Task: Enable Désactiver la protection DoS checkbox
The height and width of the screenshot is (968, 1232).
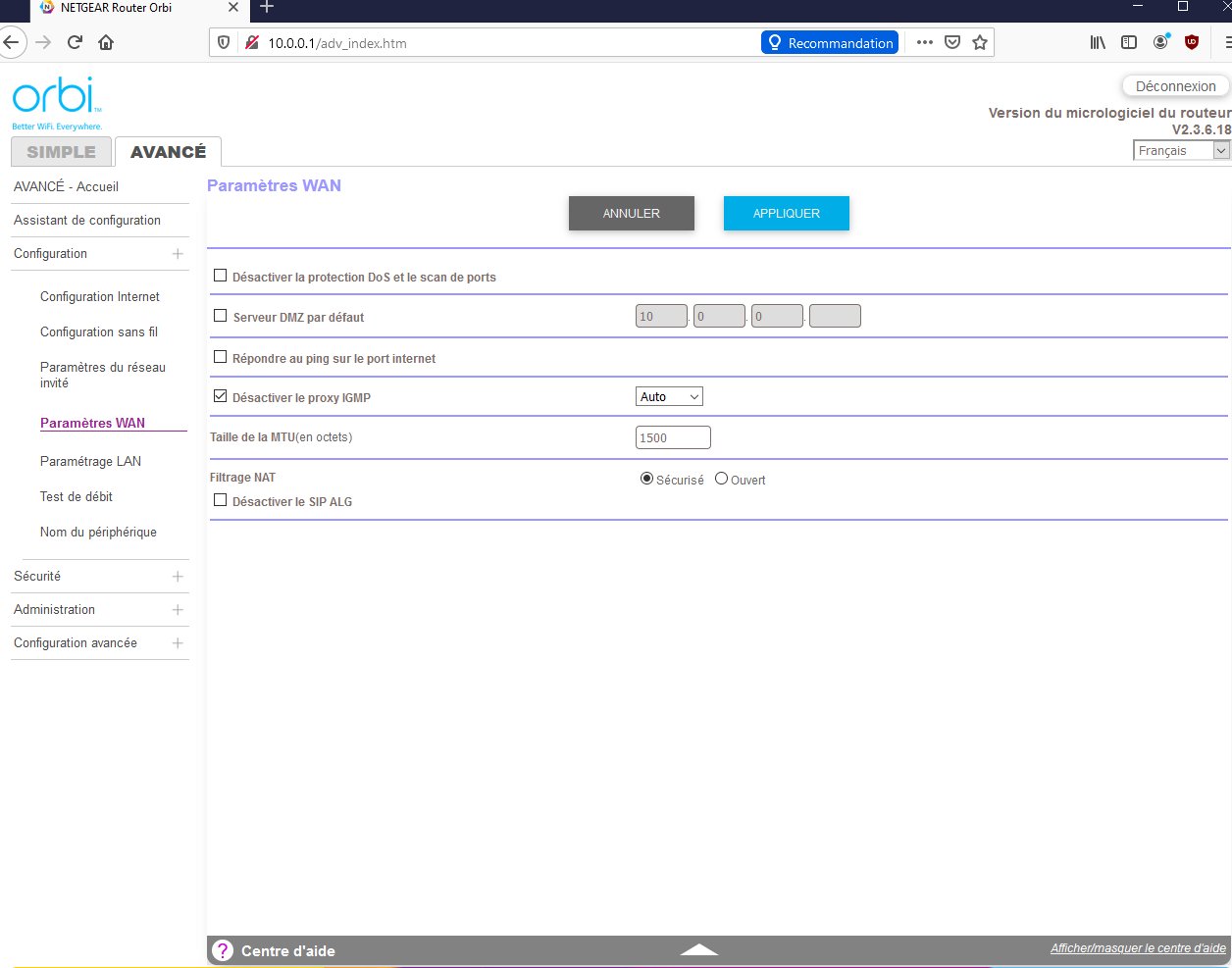Action: tap(221, 277)
